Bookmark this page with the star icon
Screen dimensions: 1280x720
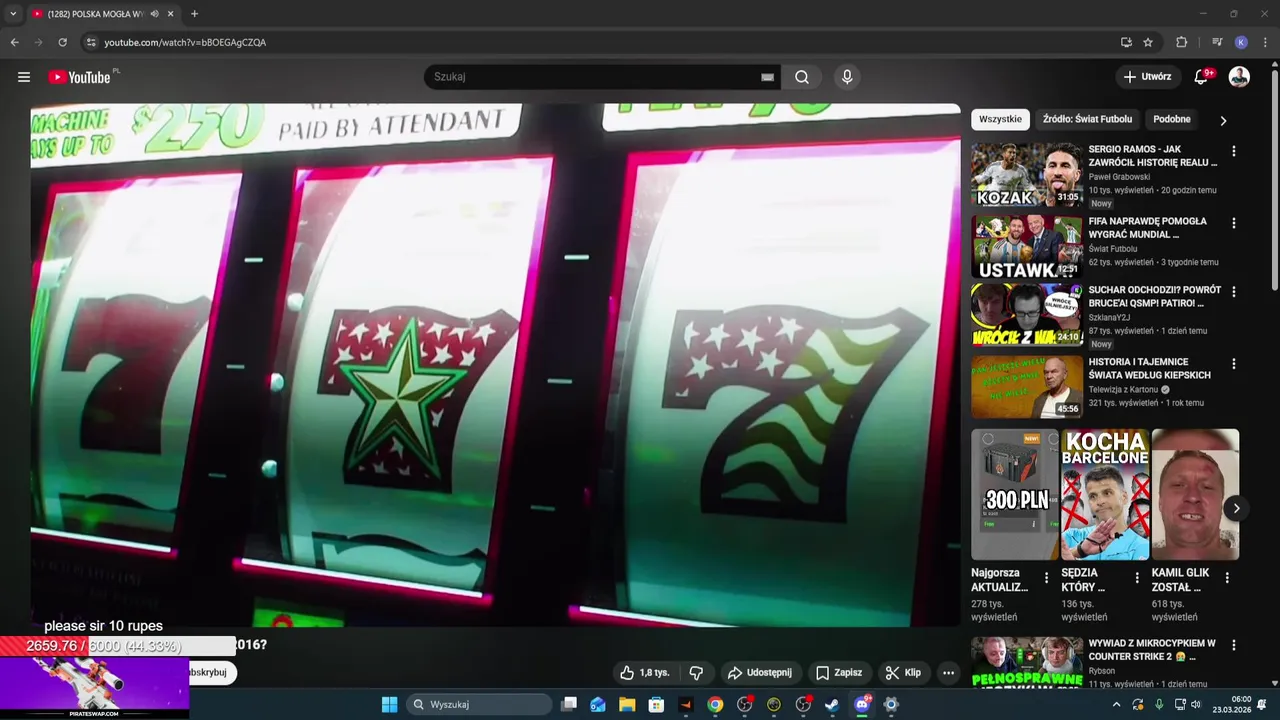1148,42
